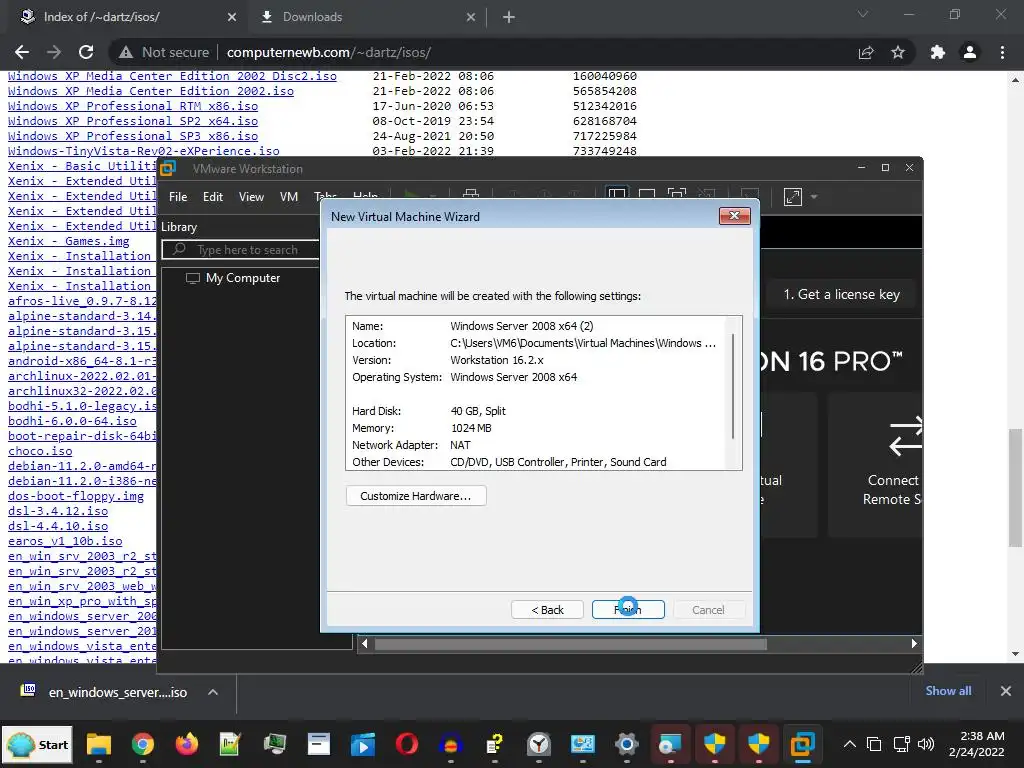The image size is (1024, 768).
Task: Open the bodhi-6.0.0-64.iso link
Action: point(72,421)
